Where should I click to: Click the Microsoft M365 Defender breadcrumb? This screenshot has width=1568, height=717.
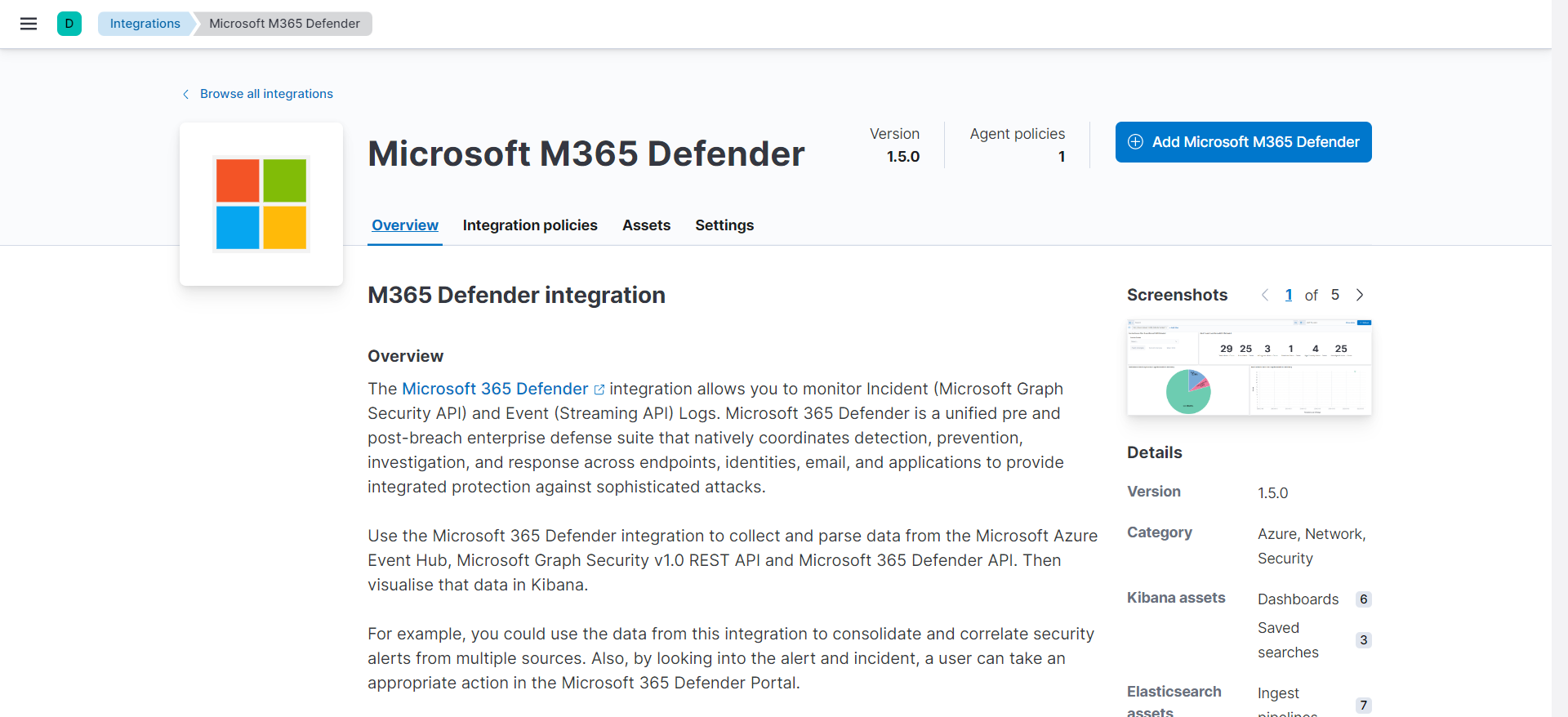(x=284, y=24)
